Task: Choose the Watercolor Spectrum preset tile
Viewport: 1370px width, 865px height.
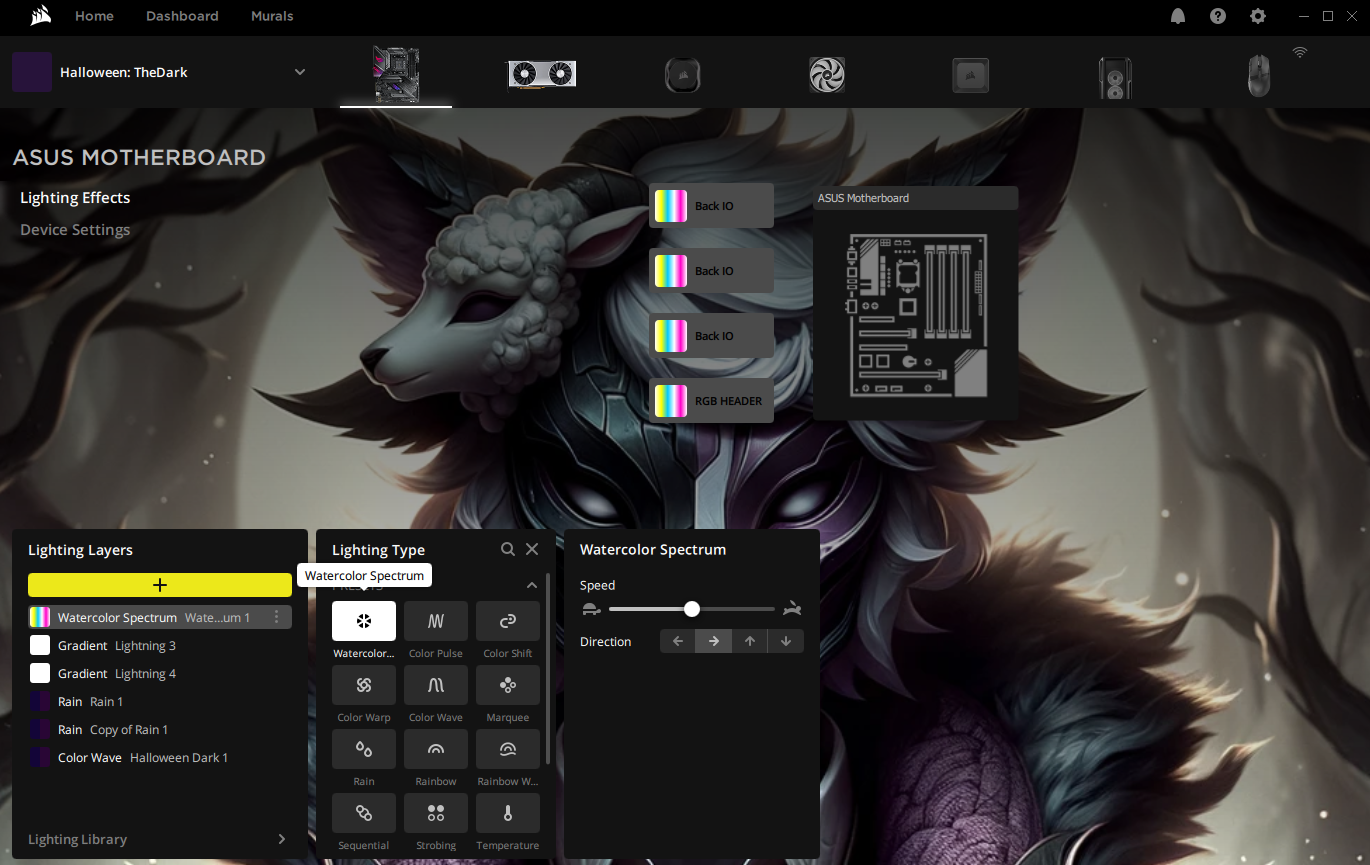Action: tap(364, 621)
